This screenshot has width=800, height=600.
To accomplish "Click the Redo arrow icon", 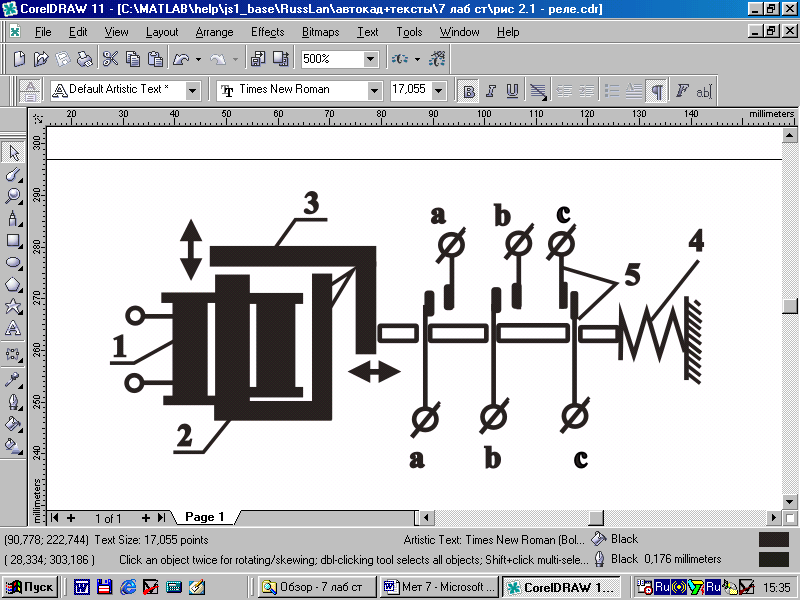I will click(218, 59).
